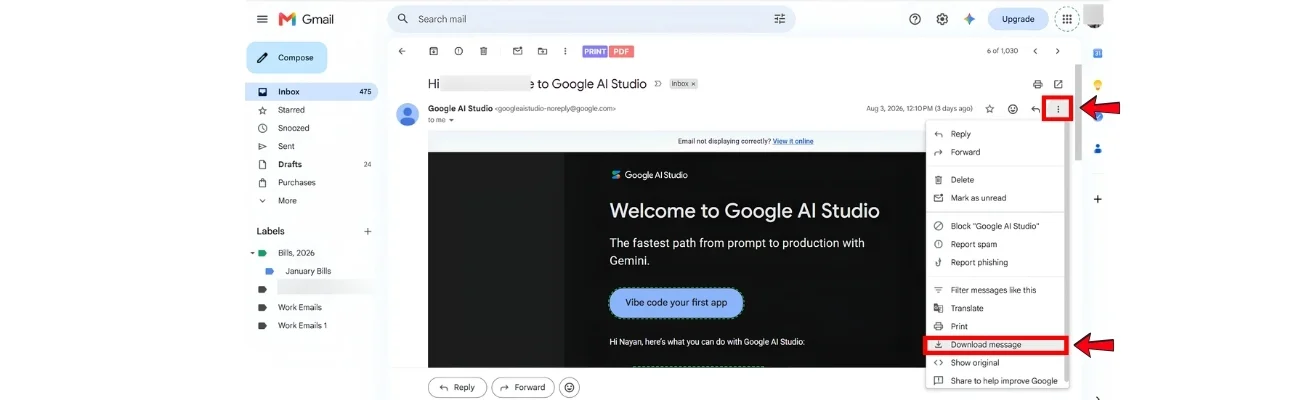Click 'Vibe code your first app' button
Screen dimensions: 1300x400
pyautogui.click(x=676, y=303)
